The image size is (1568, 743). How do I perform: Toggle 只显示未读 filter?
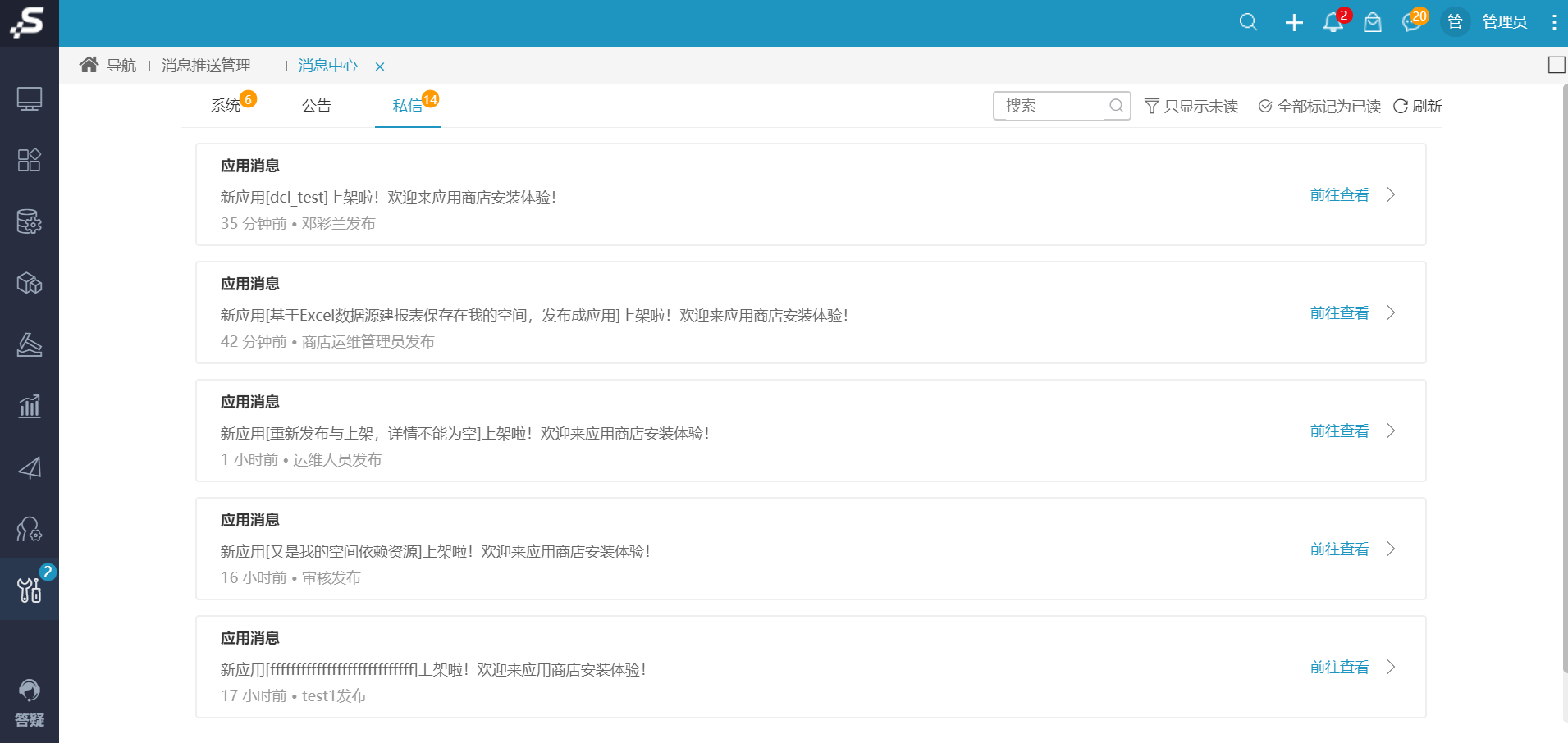[1191, 107]
